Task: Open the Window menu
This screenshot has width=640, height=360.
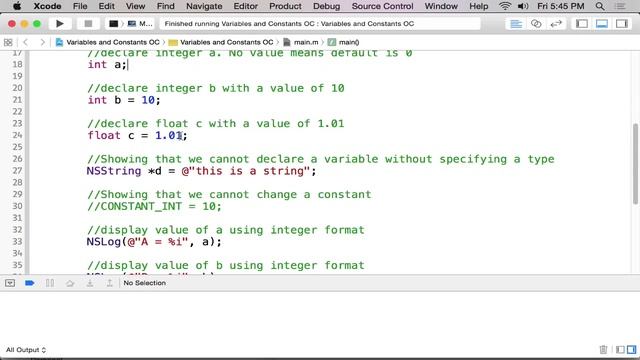Action: point(441,6)
